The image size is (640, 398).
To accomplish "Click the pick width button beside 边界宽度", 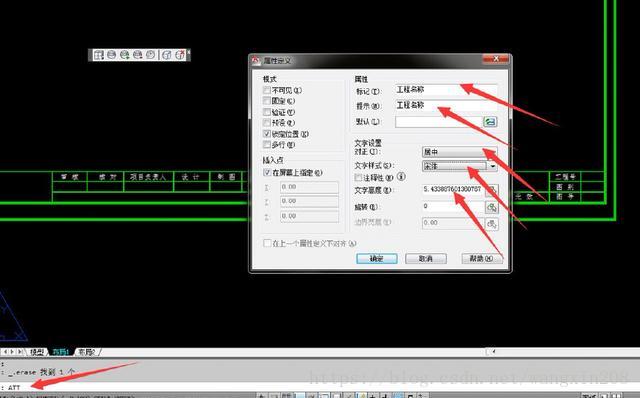I will 492,224.
